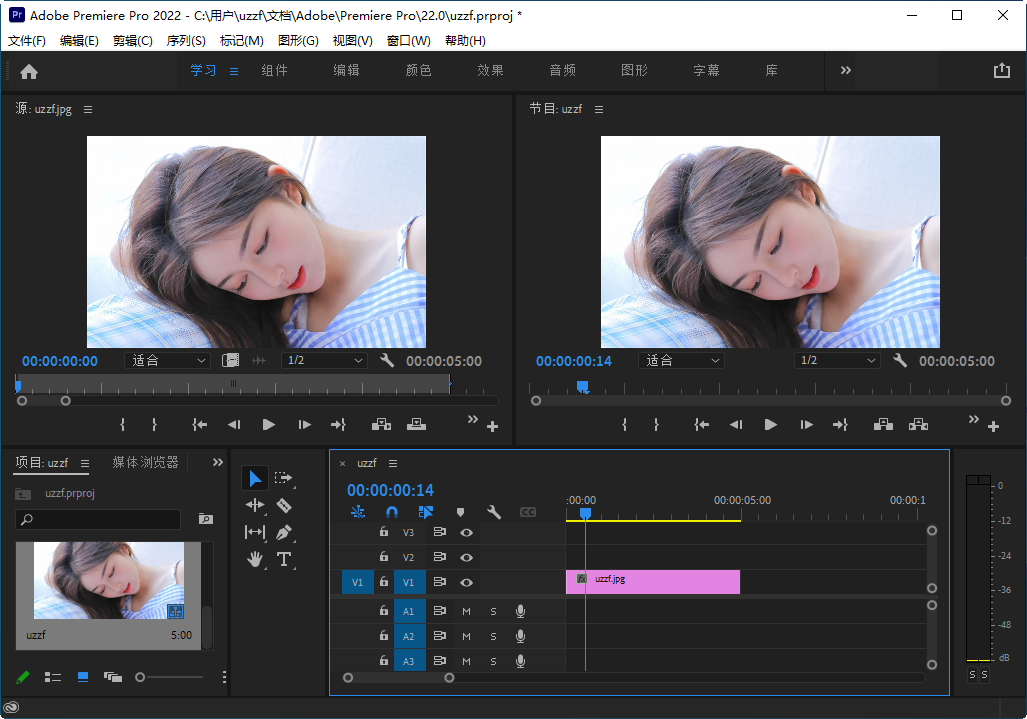The height and width of the screenshot is (719, 1027).
Task: Solo audio track A2
Action: point(493,636)
